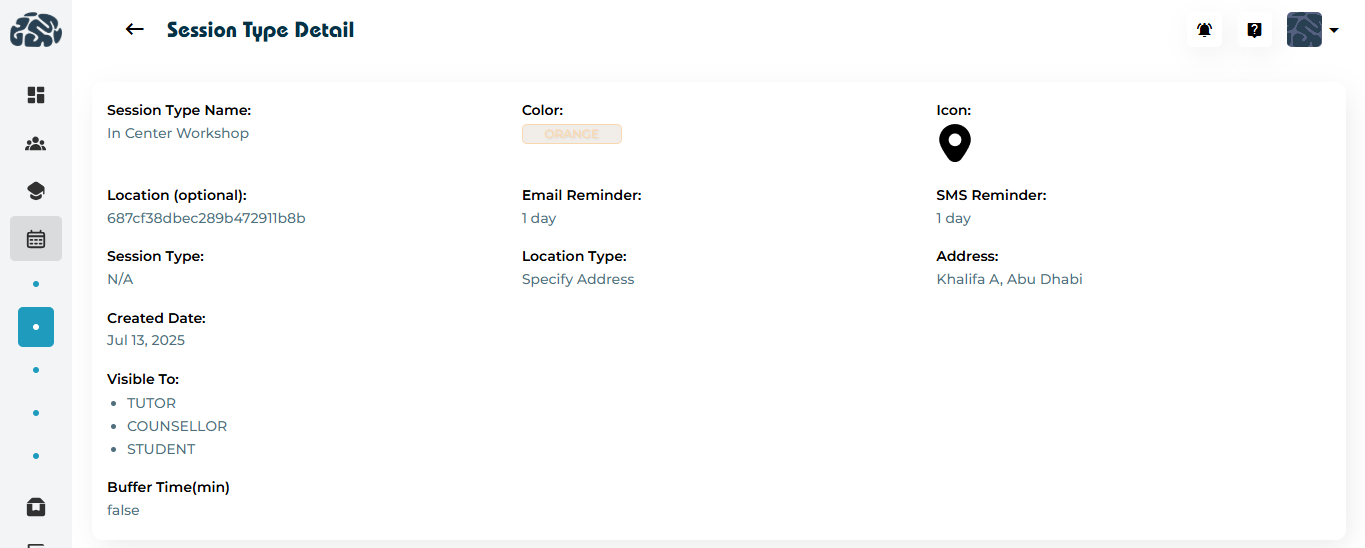Image resolution: width=1365 pixels, height=548 pixels.
Task: Select the first submenu dot under calendar
Action: coord(36,284)
